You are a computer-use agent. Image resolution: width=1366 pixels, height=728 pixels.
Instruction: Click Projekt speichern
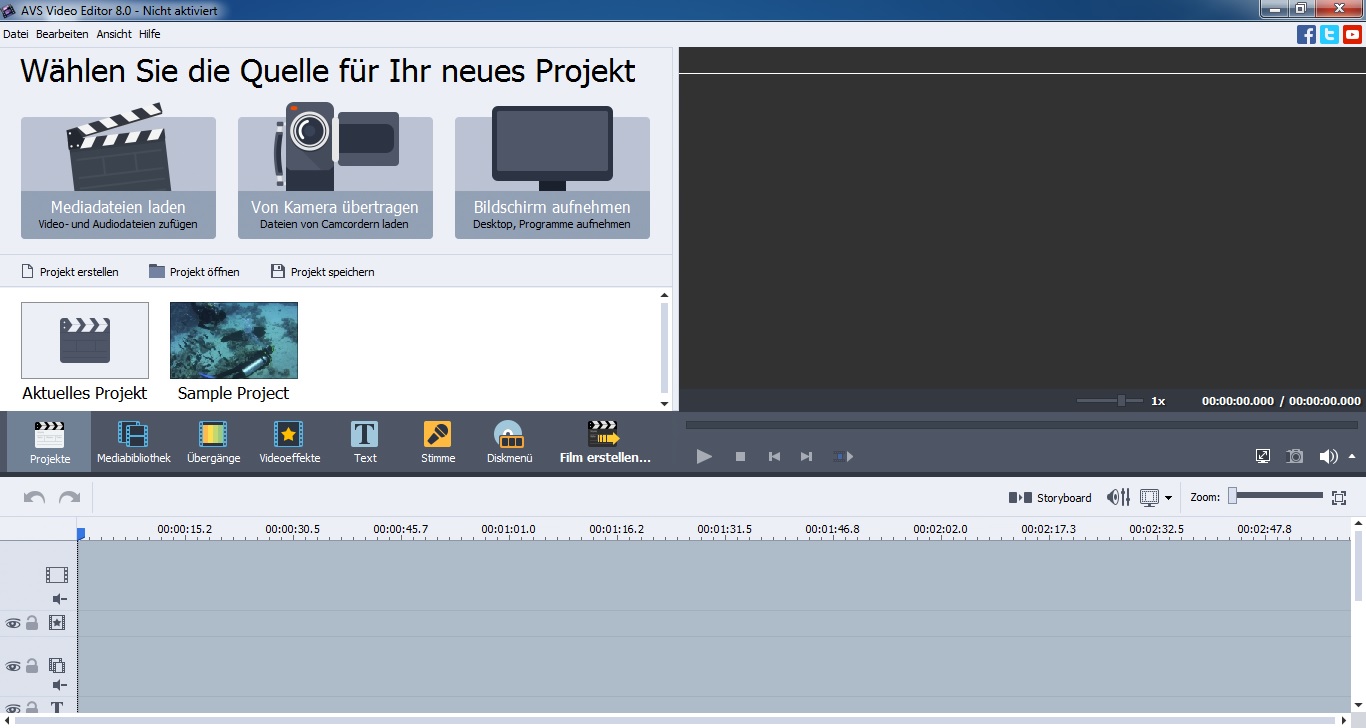323,272
